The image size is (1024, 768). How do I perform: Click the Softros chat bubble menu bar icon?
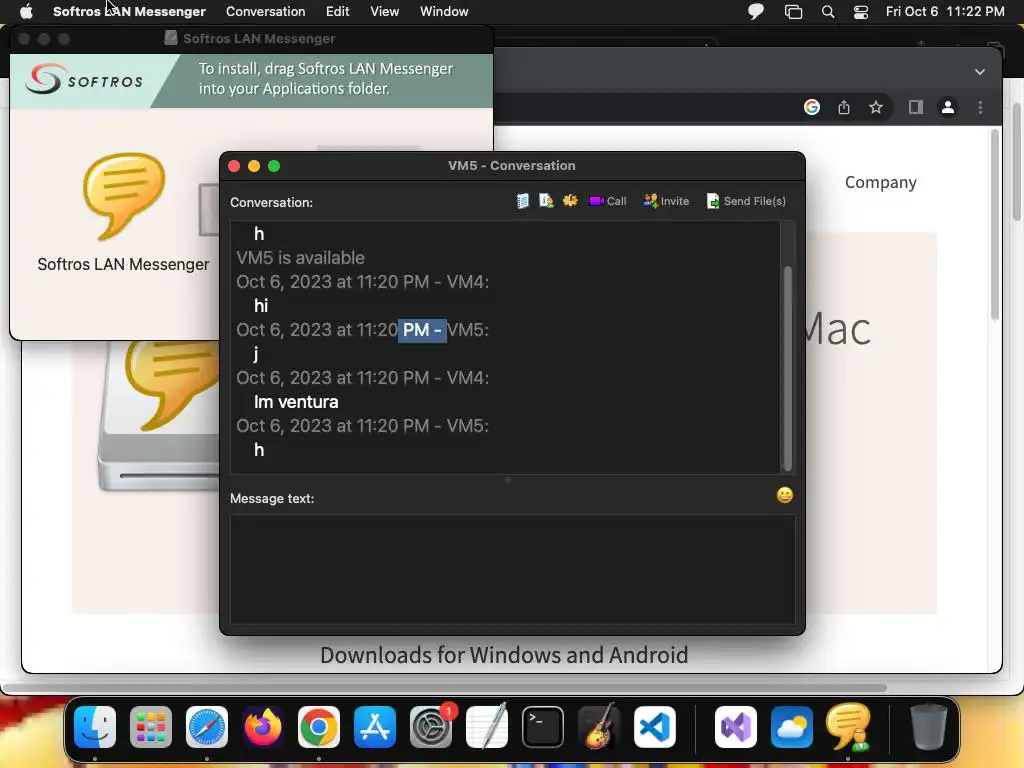756,11
